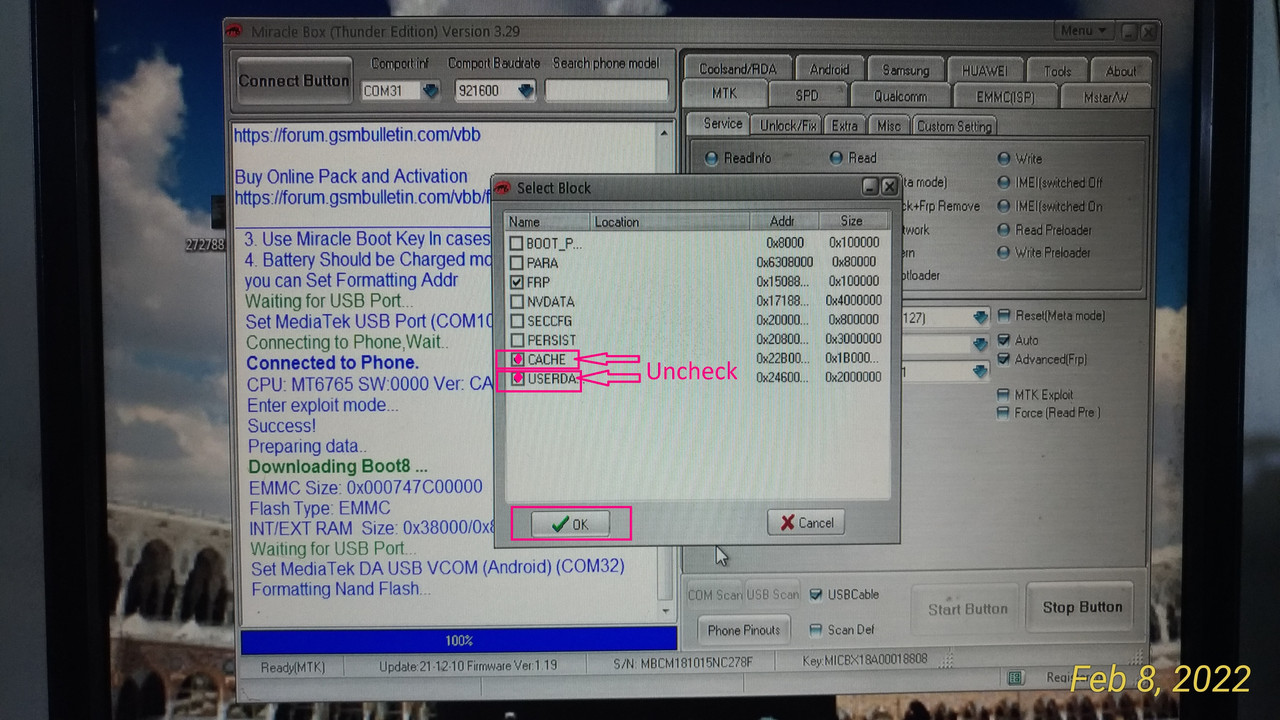Click the log scrollbar up arrow
The image size is (1280, 720).
coord(666,133)
